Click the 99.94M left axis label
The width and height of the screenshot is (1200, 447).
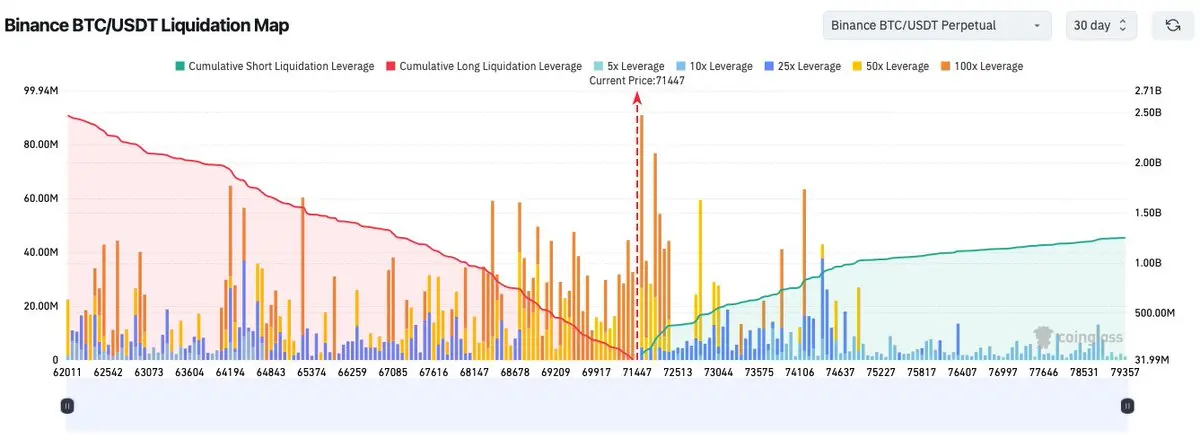(x=40, y=91)
